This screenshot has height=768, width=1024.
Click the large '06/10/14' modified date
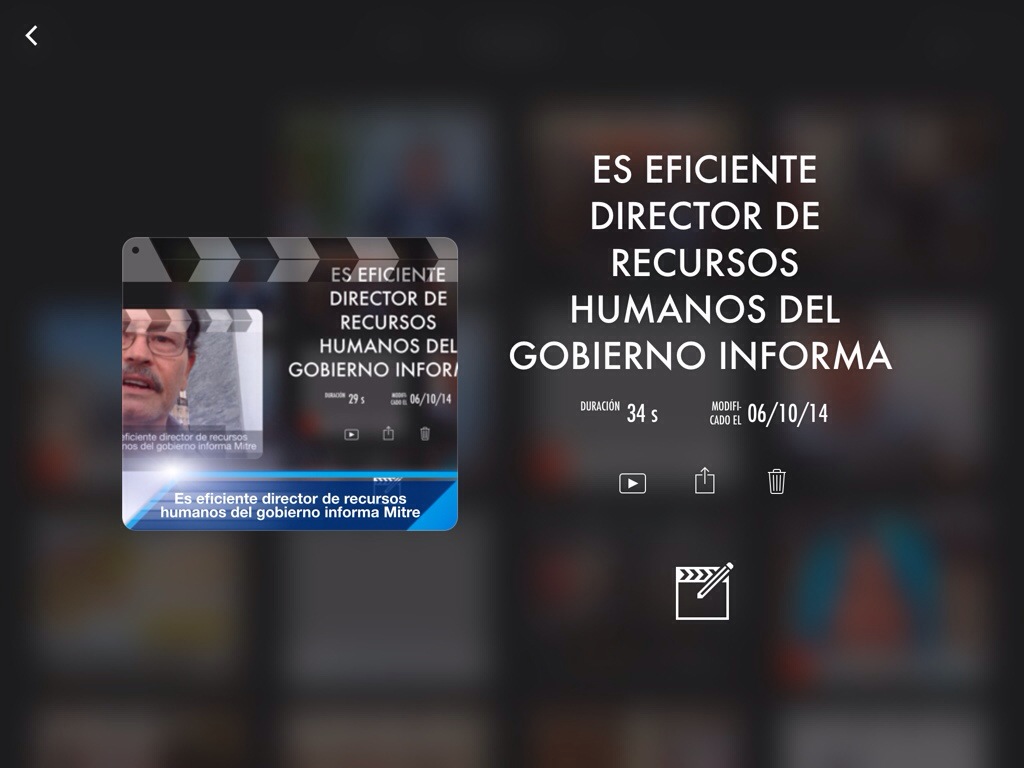point(787,413)
